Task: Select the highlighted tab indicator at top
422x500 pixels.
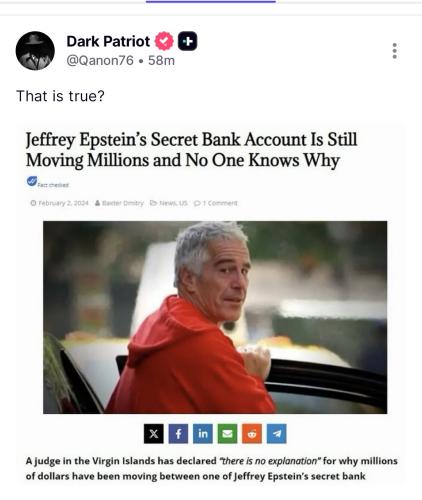Action: tap(211, 1)
